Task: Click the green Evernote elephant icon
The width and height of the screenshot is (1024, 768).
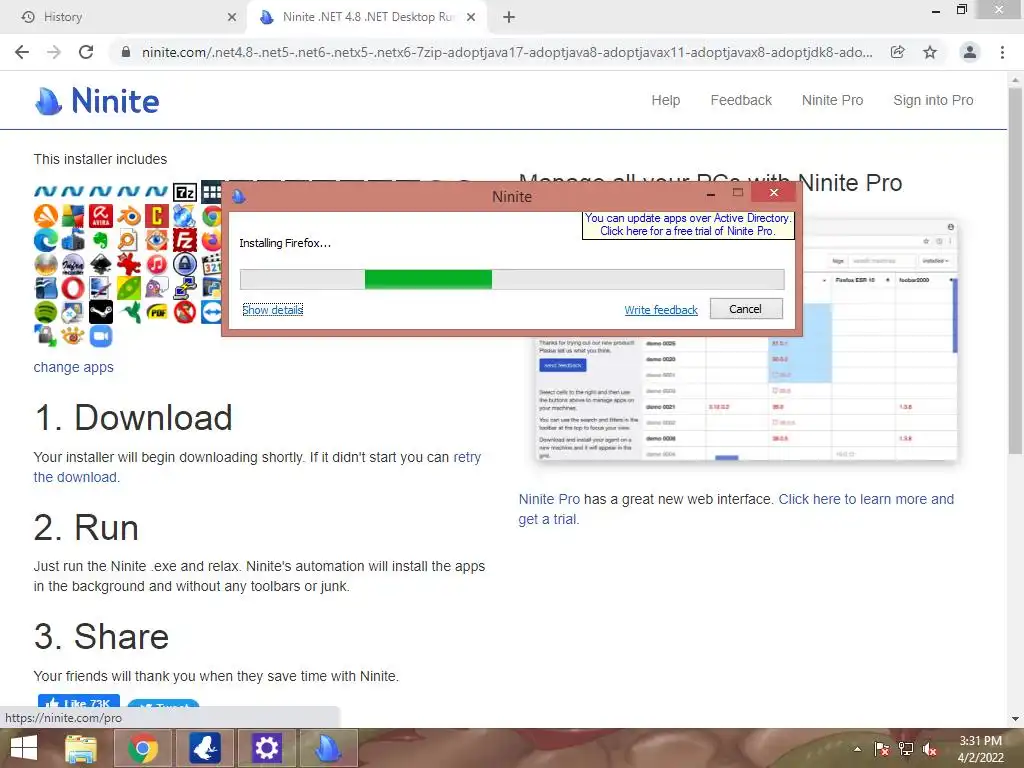Action: point(101,240)
